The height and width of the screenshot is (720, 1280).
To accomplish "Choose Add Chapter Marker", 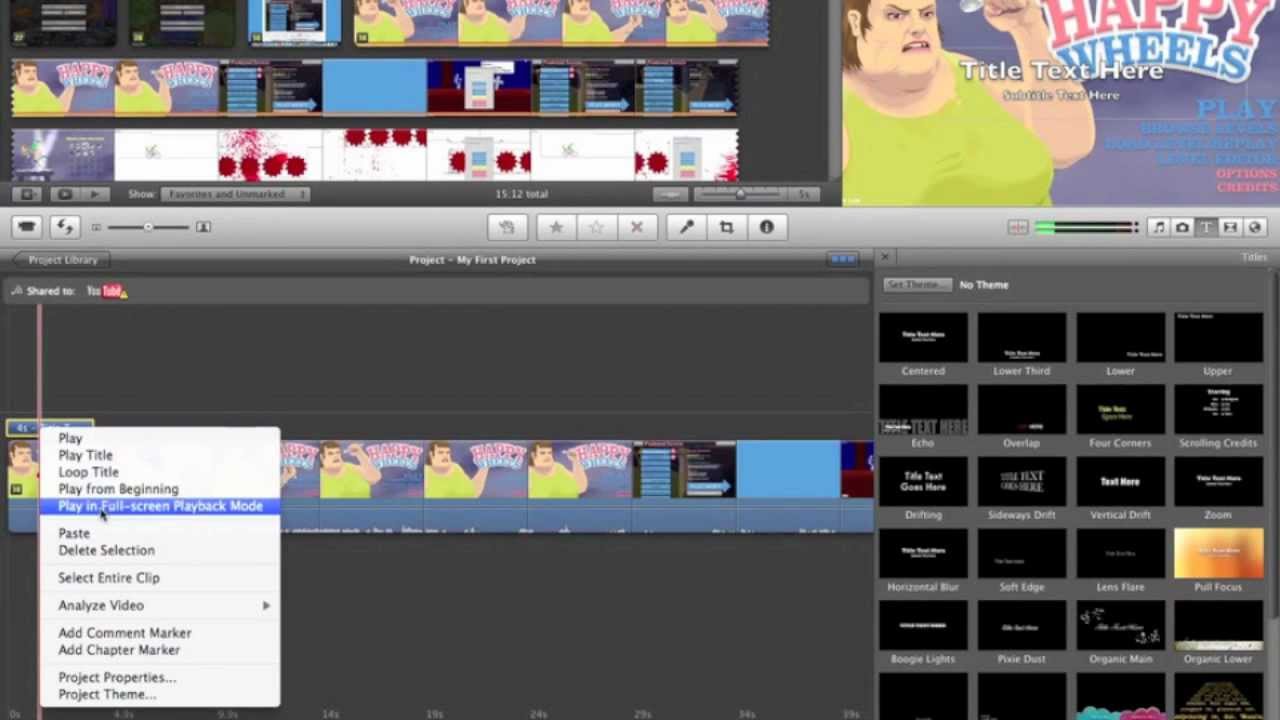I will pos(160,650).
